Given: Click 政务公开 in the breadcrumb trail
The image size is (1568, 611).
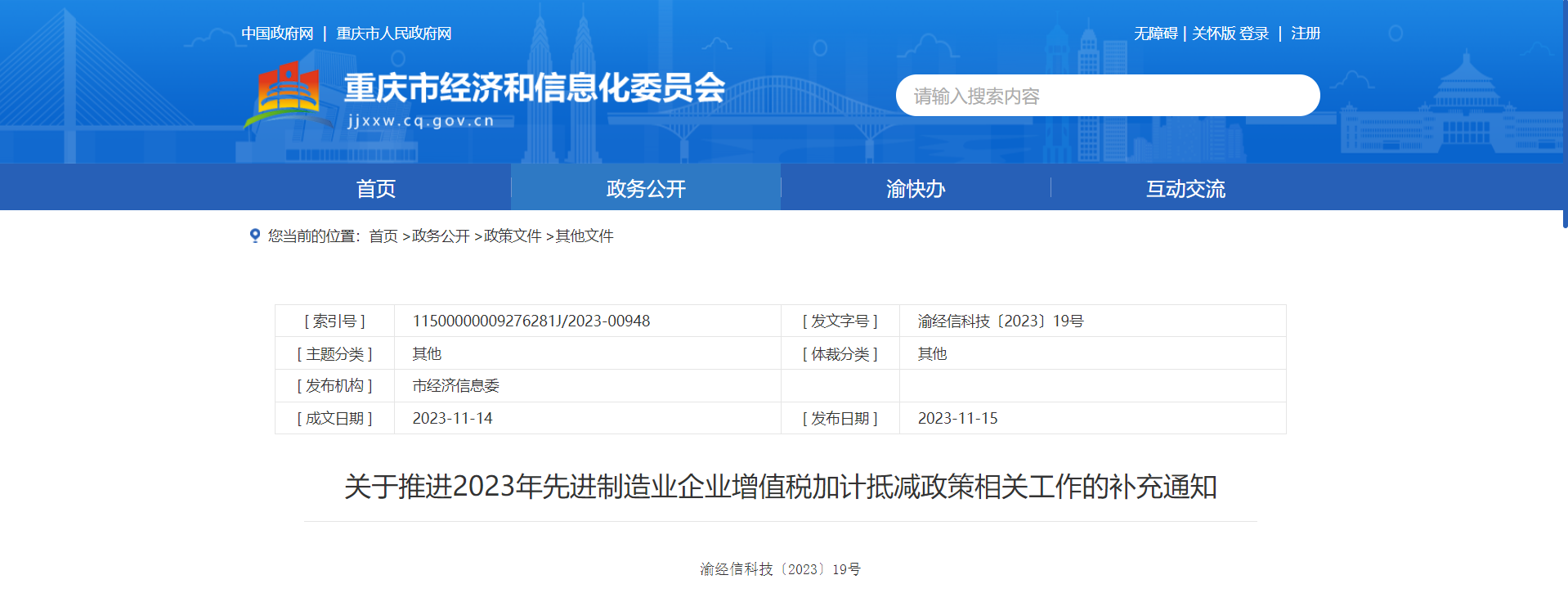Looking at the screenshot, I should [x=441, y=236].
